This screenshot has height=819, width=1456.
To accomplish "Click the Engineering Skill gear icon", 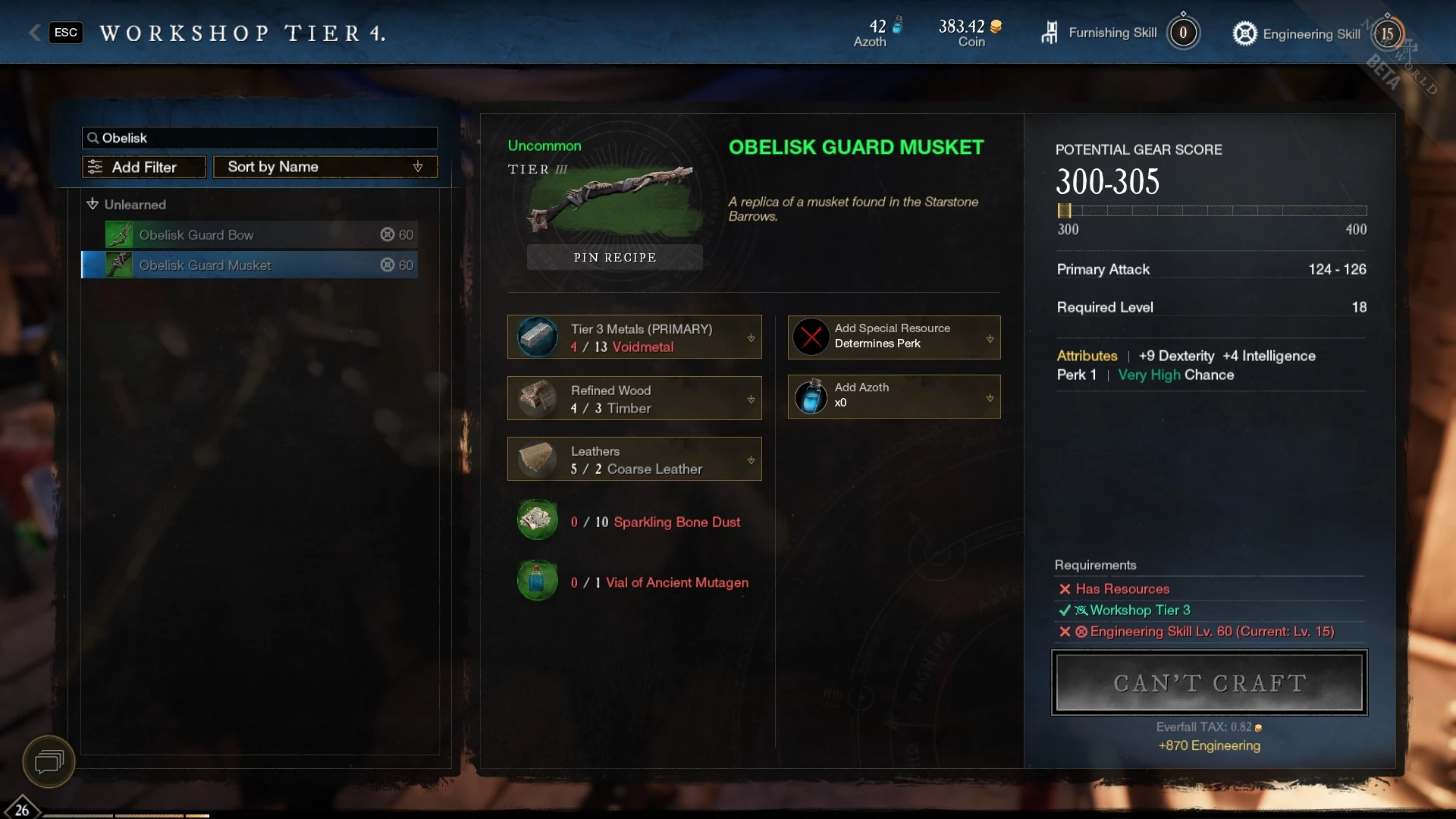I will click(x=1244, y=33).
